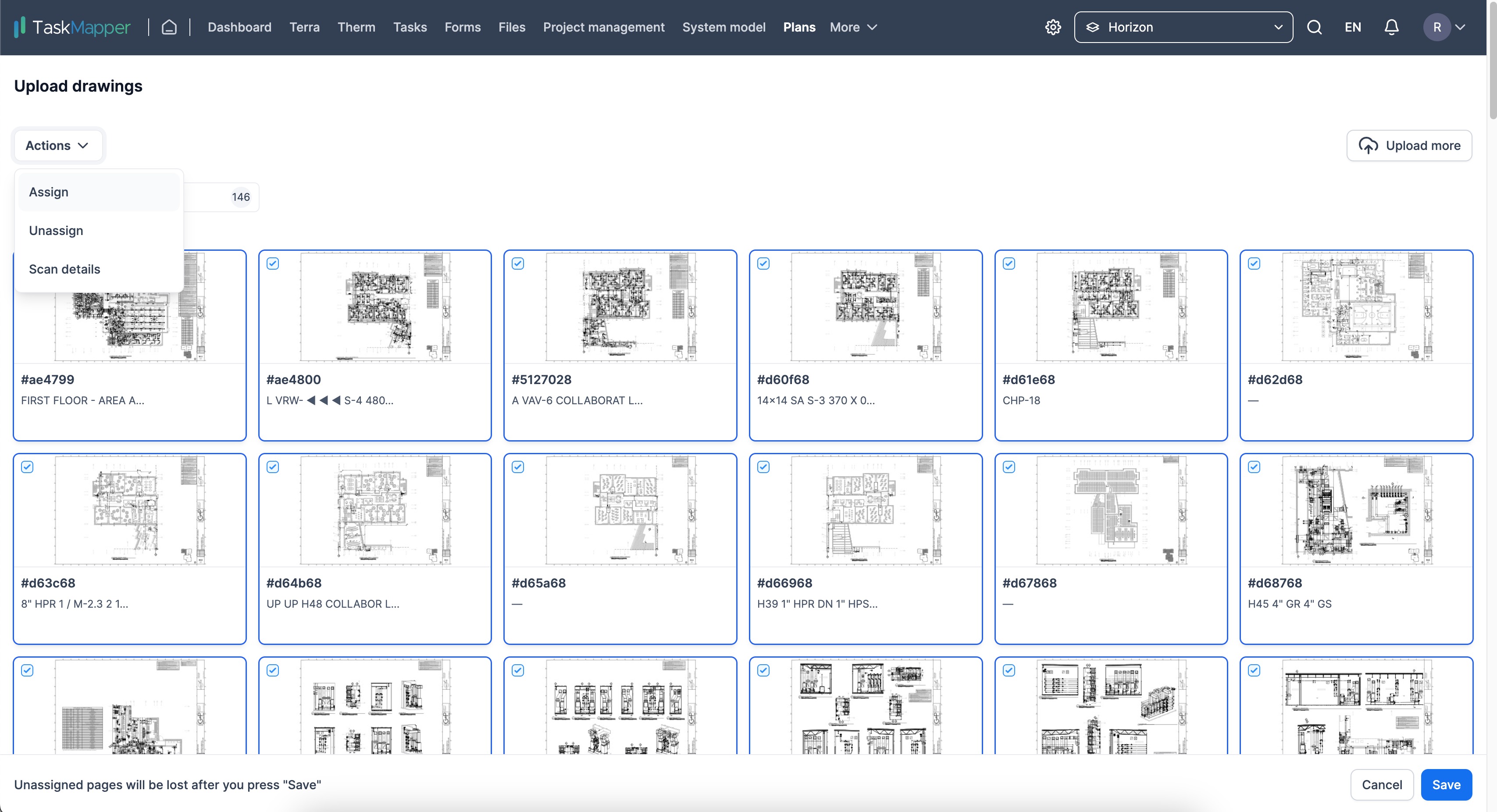Viewport: 1497px width, 812px height.
Task: Click the 146 count badge
Action: [x=241, y=197]
